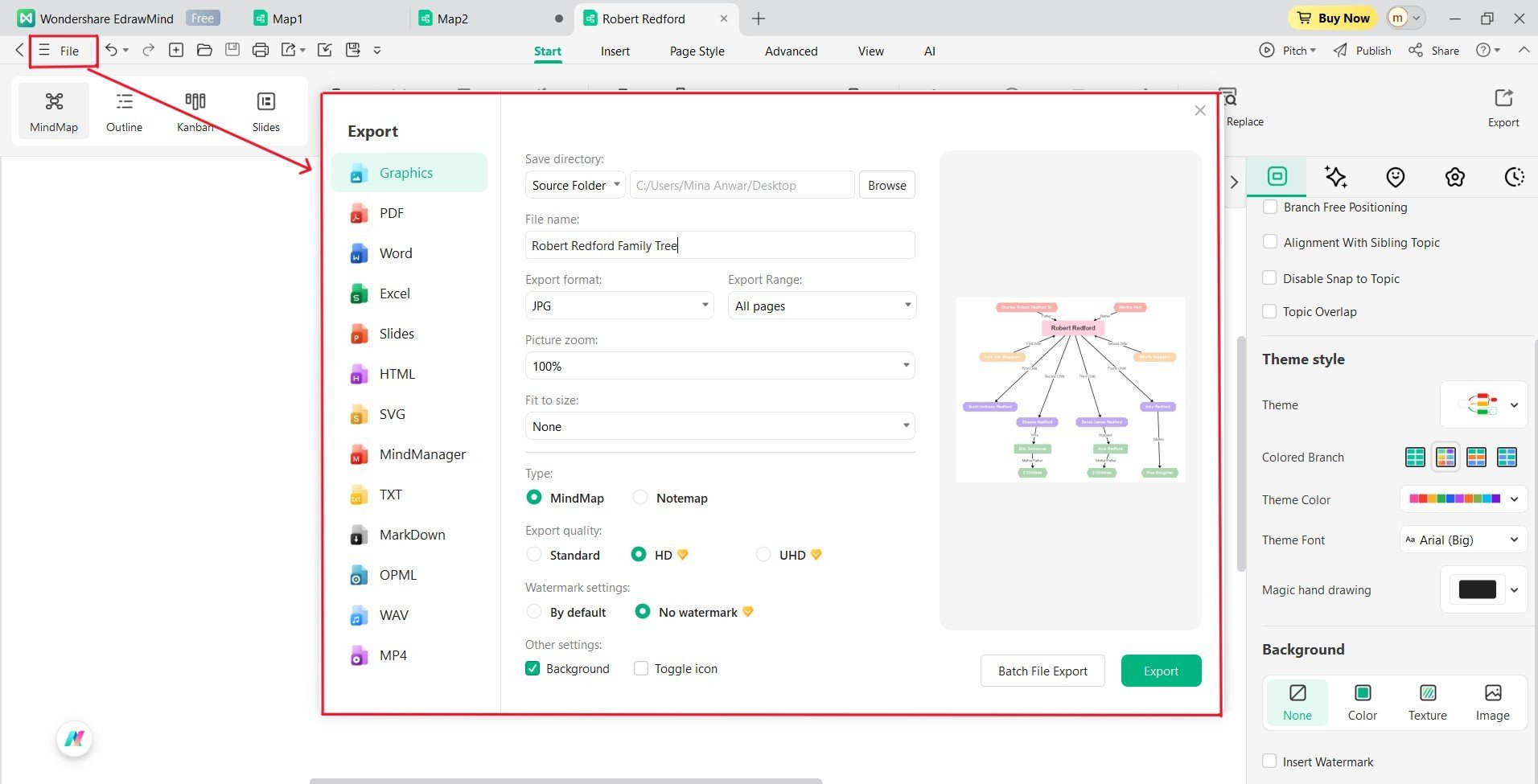Switch to Slides view mode

pos(265,110)
